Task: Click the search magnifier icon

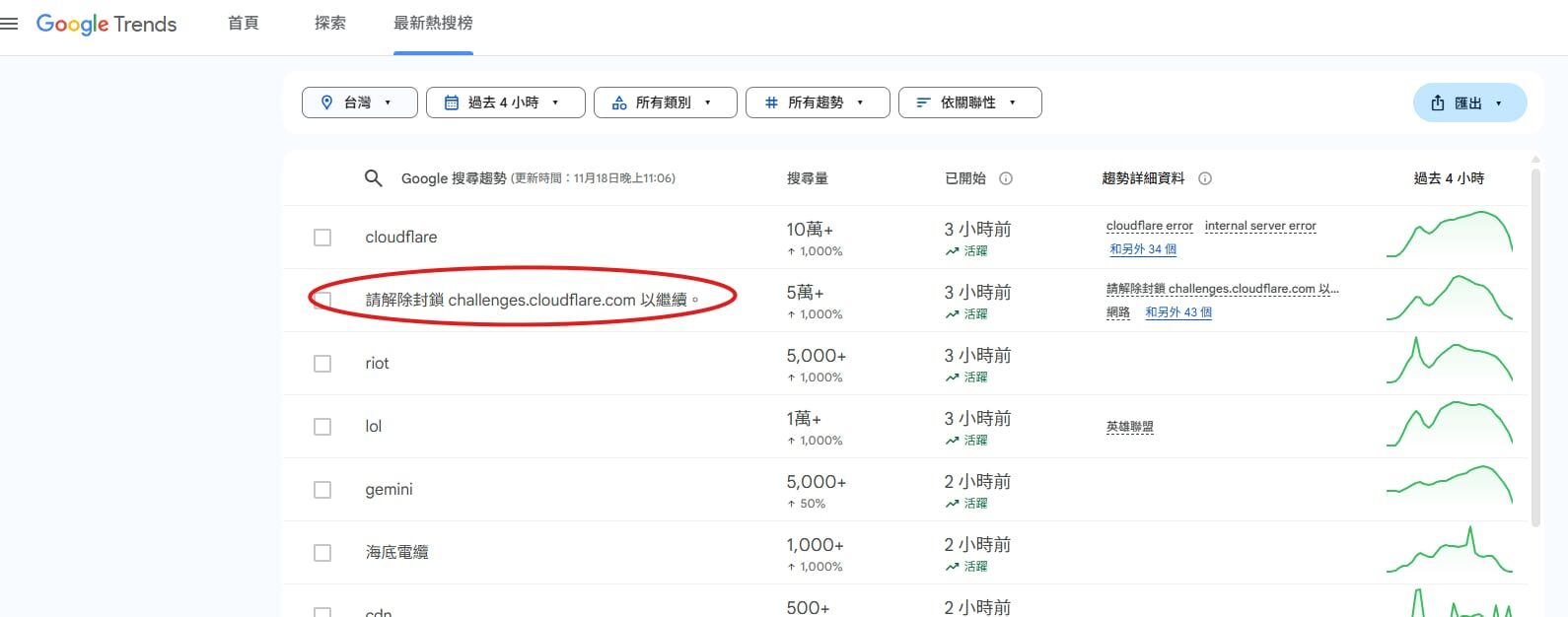Action: [373, 178]
